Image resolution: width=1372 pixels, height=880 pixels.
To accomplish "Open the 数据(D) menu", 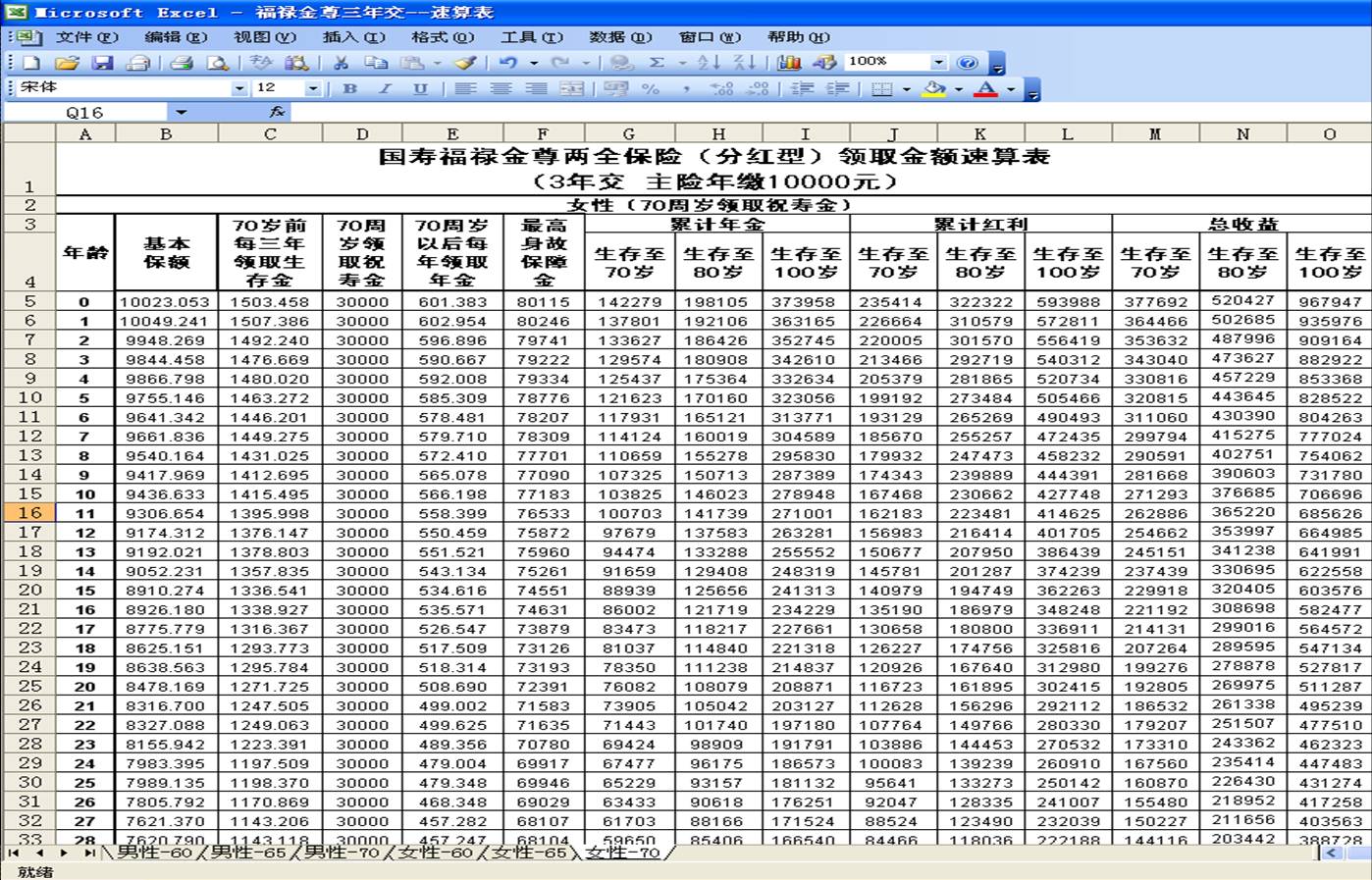I will click(620, 37).
